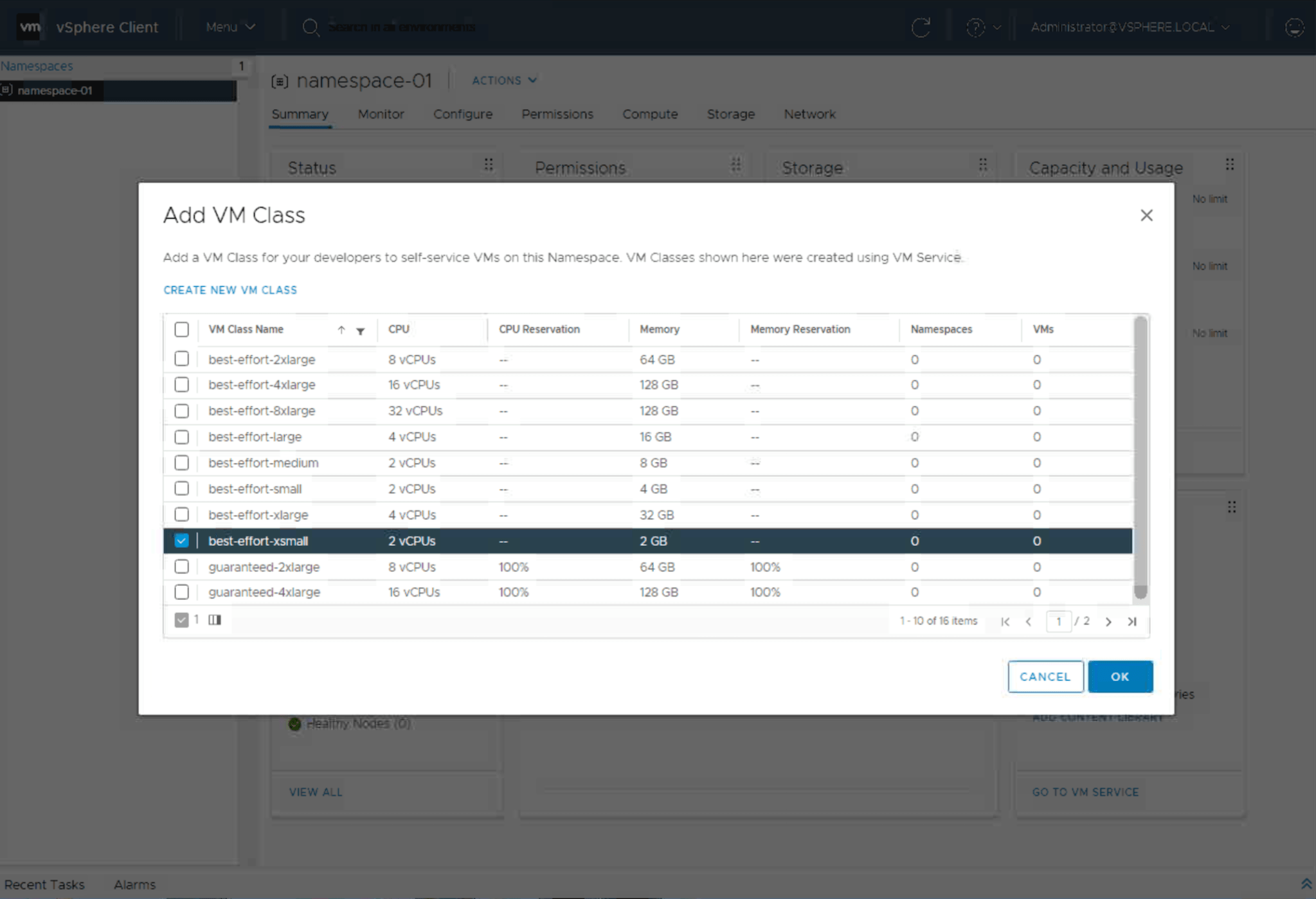Click the drag handle icon on Storage card
Image resolution: width=1316 pixels, height=899 pixels.
(x=983, y=165)
